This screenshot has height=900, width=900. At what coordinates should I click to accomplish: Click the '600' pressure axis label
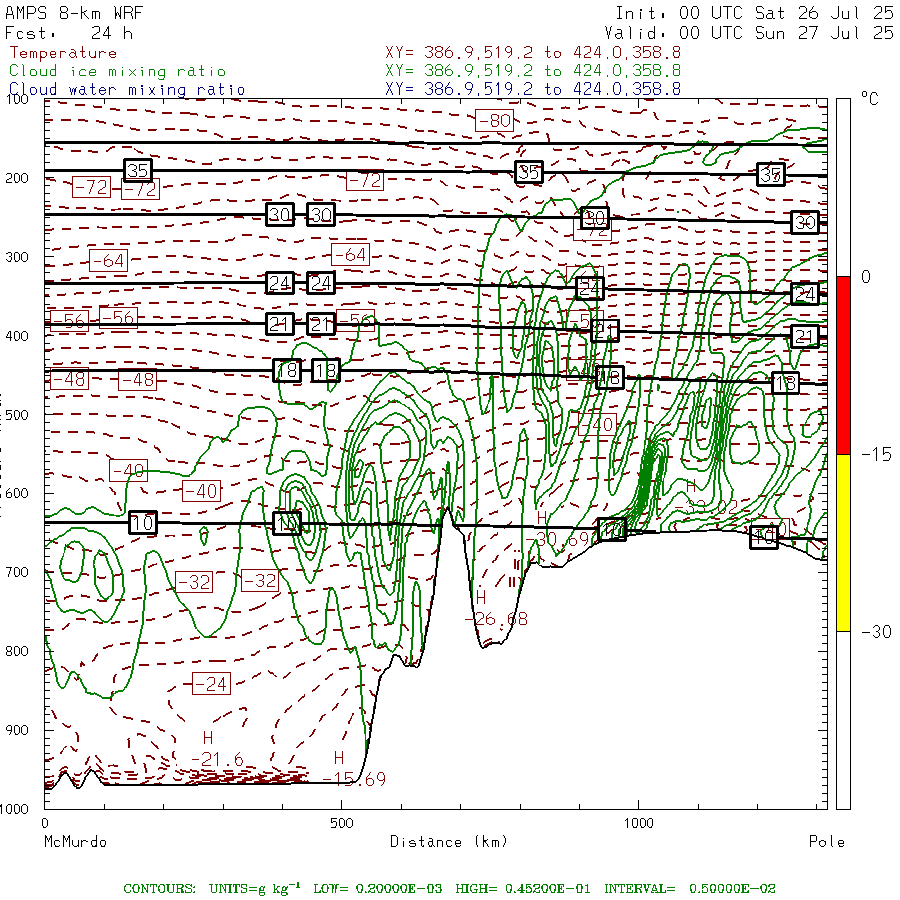click(17, 494)
